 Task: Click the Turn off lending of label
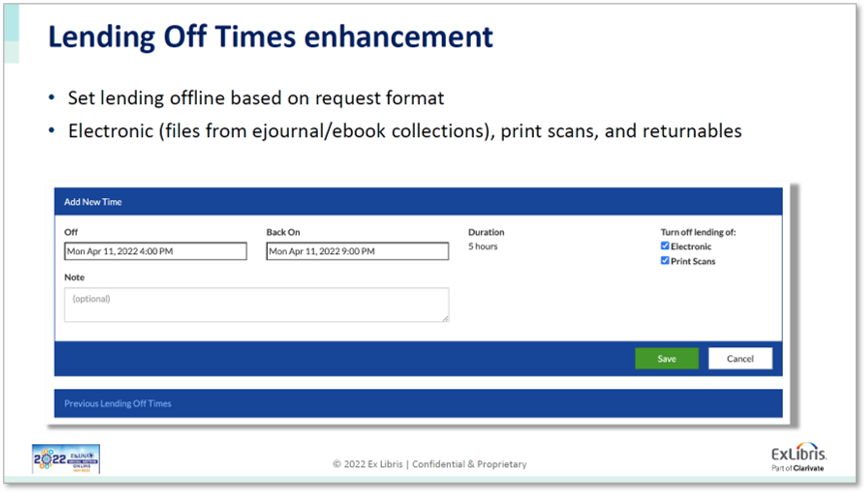(x=697, y=232)
